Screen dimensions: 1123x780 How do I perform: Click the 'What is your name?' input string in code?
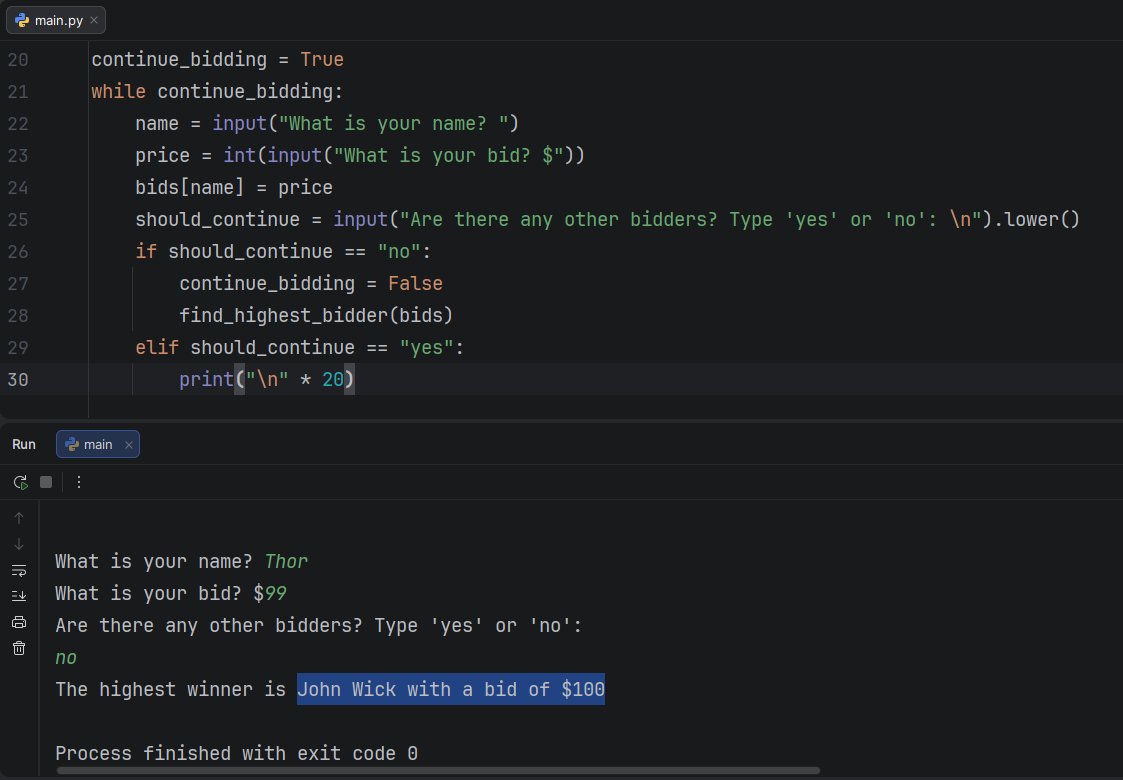pyautogui.click(x=393, y=123)
